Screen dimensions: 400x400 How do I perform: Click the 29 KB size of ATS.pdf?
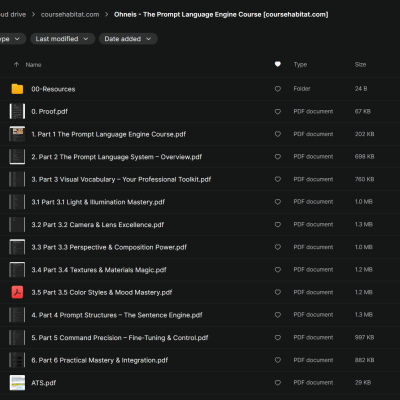(363, 383)
